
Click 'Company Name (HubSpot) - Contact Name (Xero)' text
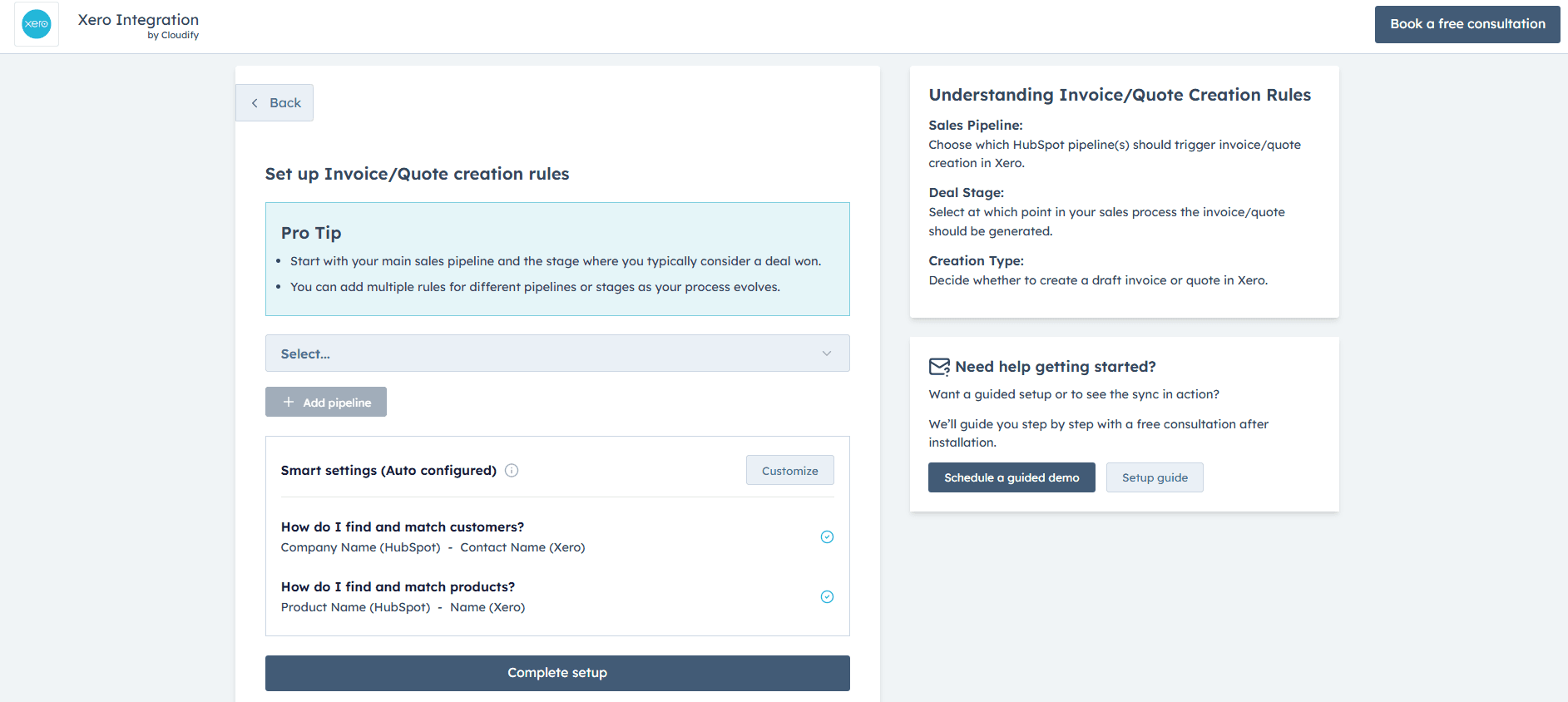point(433,547)
